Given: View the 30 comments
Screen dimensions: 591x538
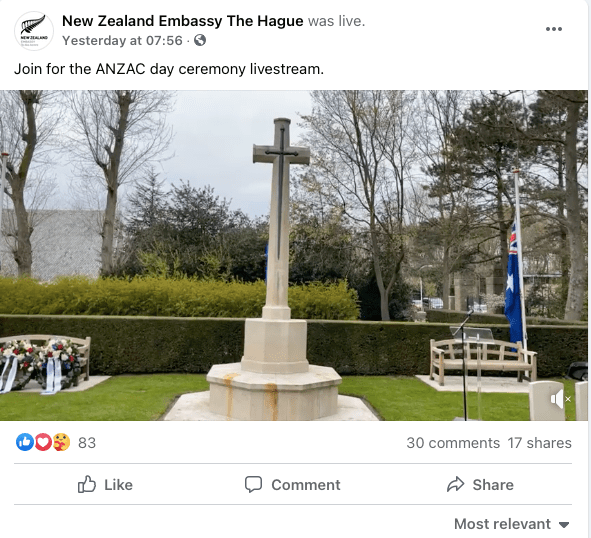Looking at the screenshot, I should pyautogui.click(x=453, y=443).
